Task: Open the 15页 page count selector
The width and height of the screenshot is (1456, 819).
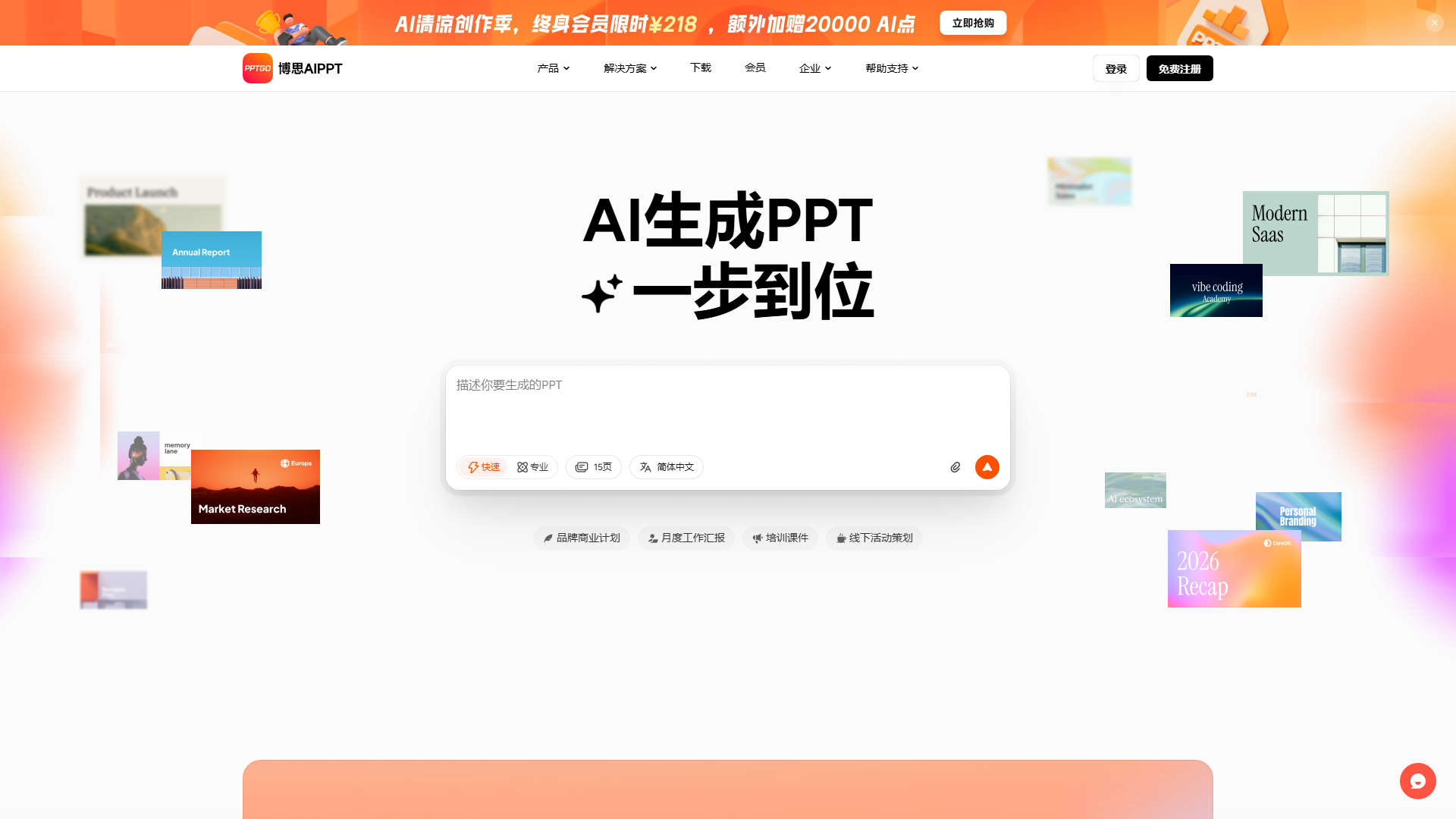Action: coord(594,467)
